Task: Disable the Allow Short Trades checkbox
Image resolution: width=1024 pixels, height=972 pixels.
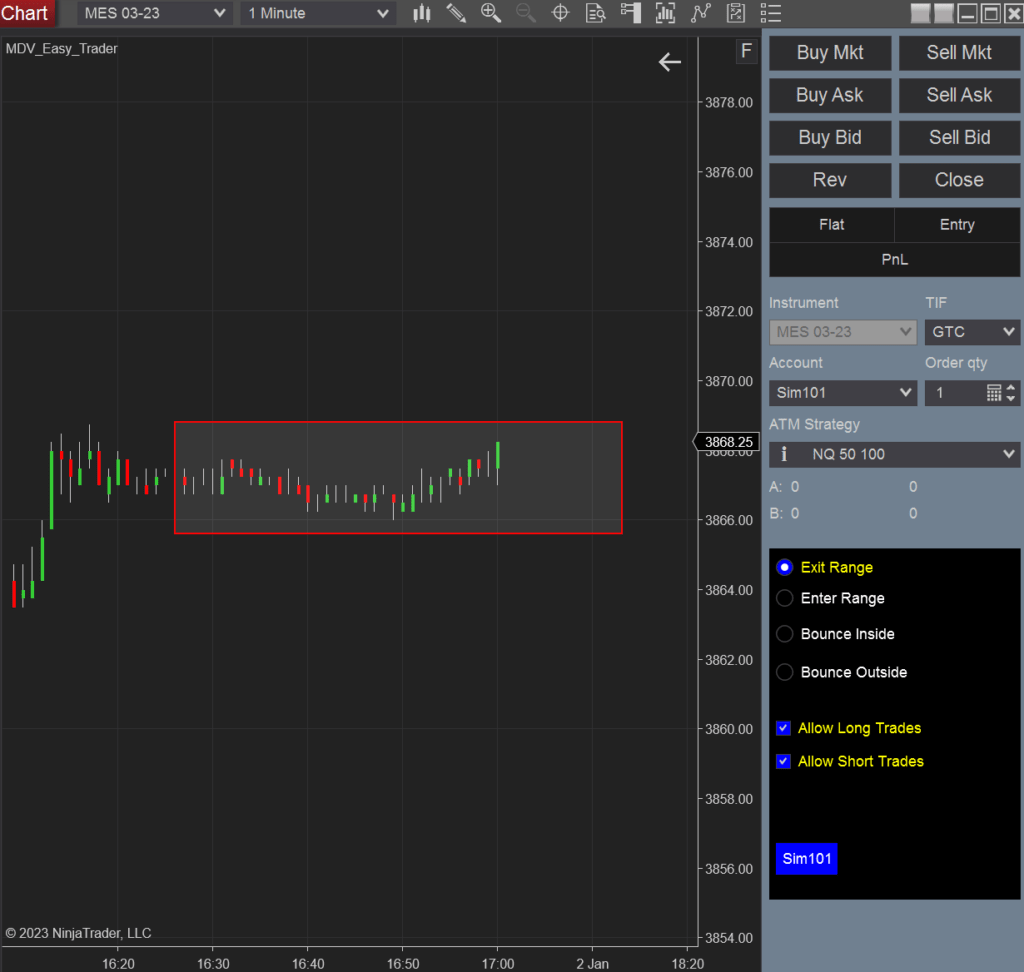Action: [784, 761]
